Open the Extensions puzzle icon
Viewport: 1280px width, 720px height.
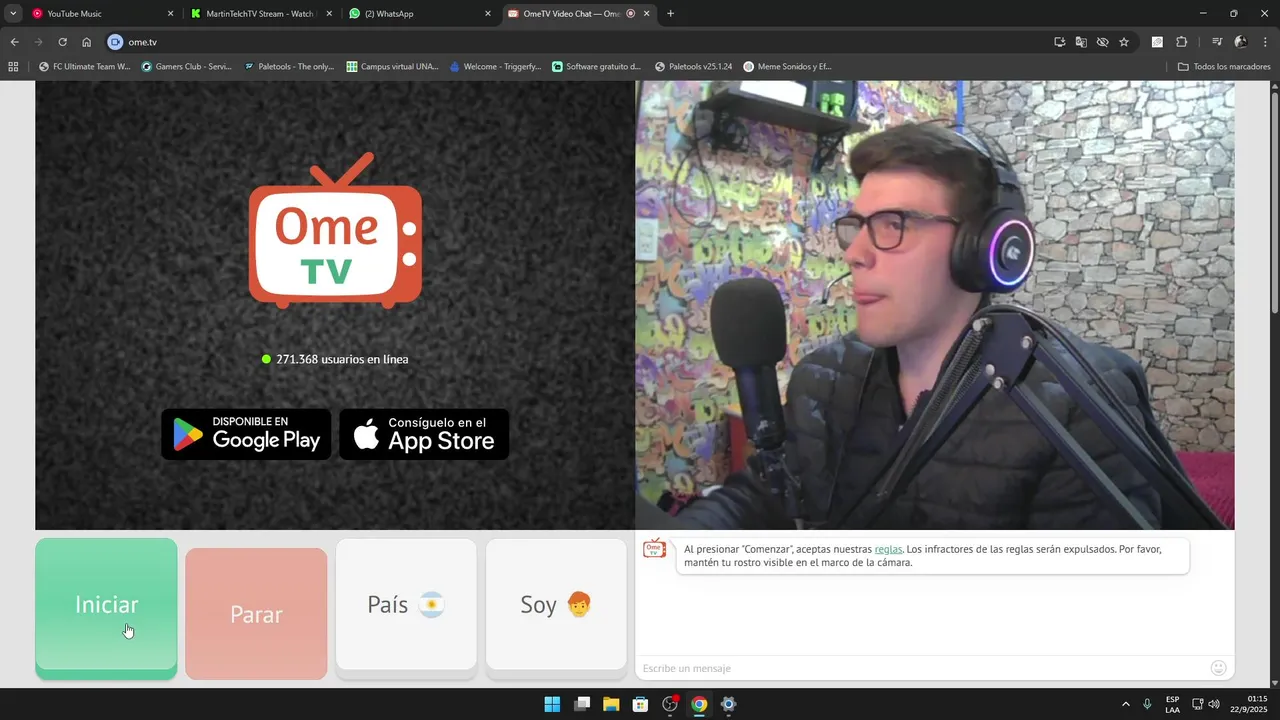1181,42
